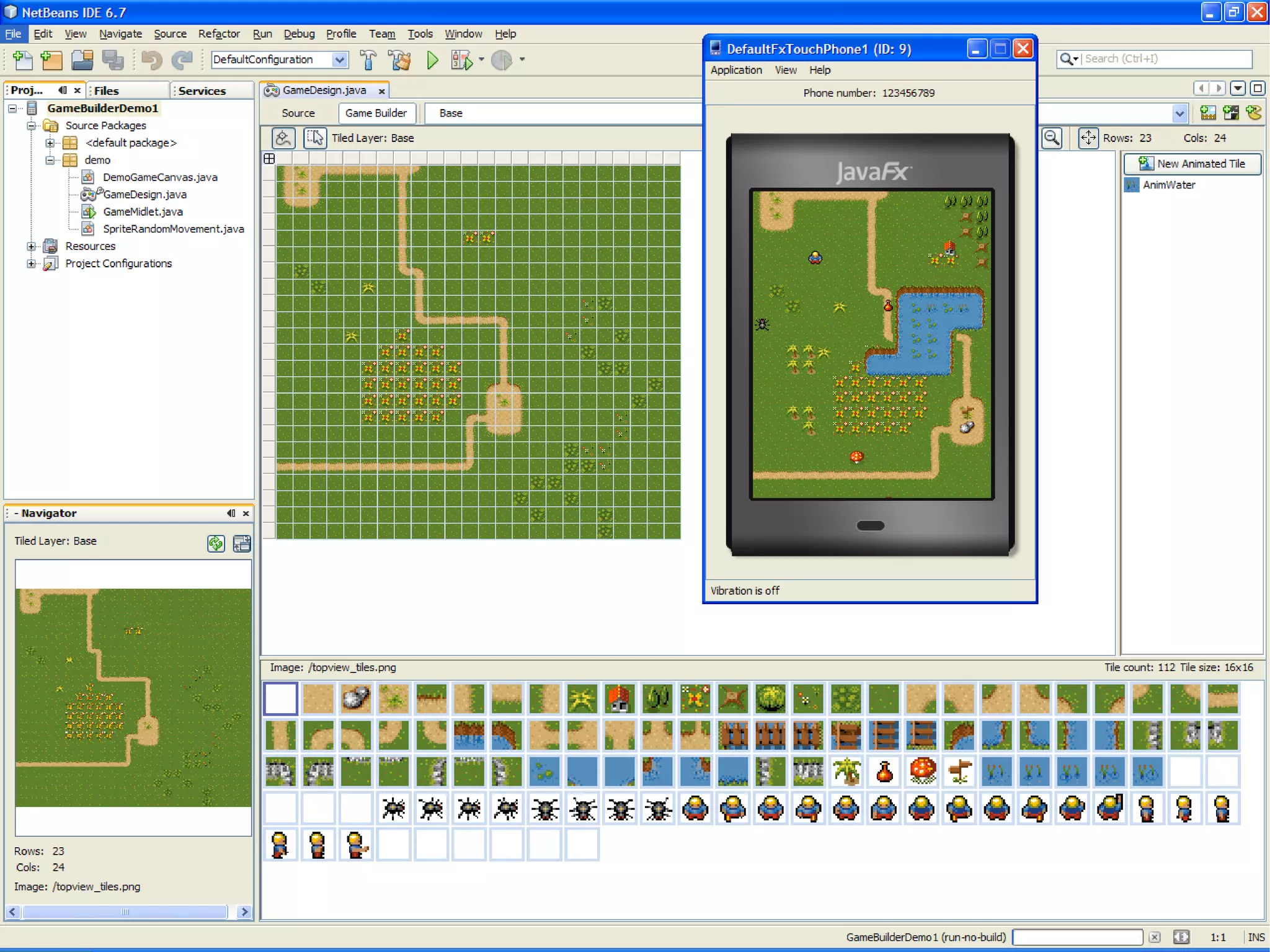The image size is (1270, 952).
Task: Toggle the Source view button
Action: point(298,113)
